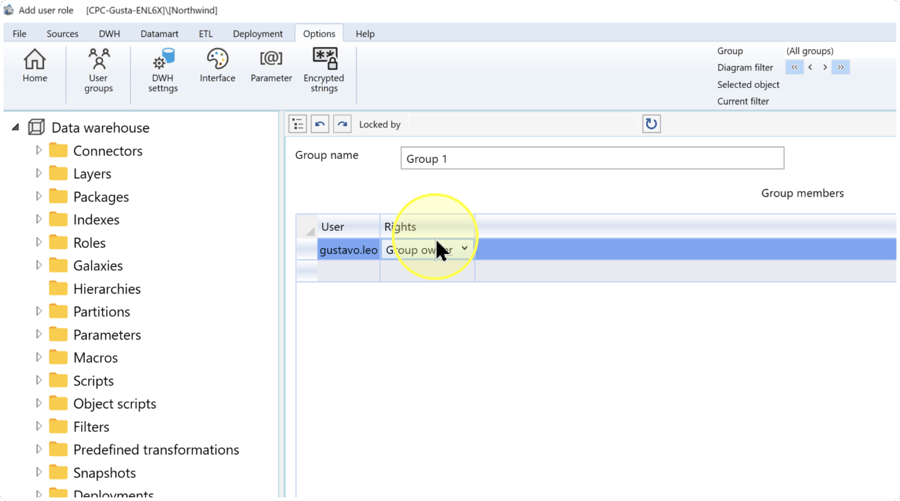Click the grid select-all corner cell
Image resolution: width=900 pixels, height=501 pixels.
pos(307,227)
